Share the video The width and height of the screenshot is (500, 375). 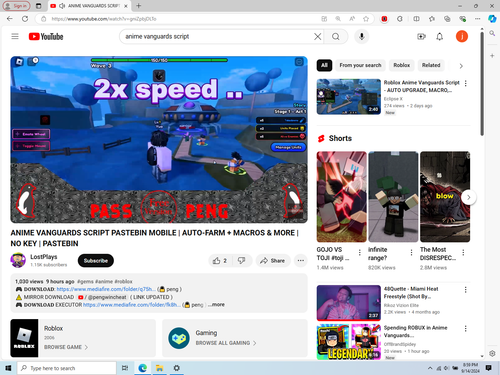point(273,261)
